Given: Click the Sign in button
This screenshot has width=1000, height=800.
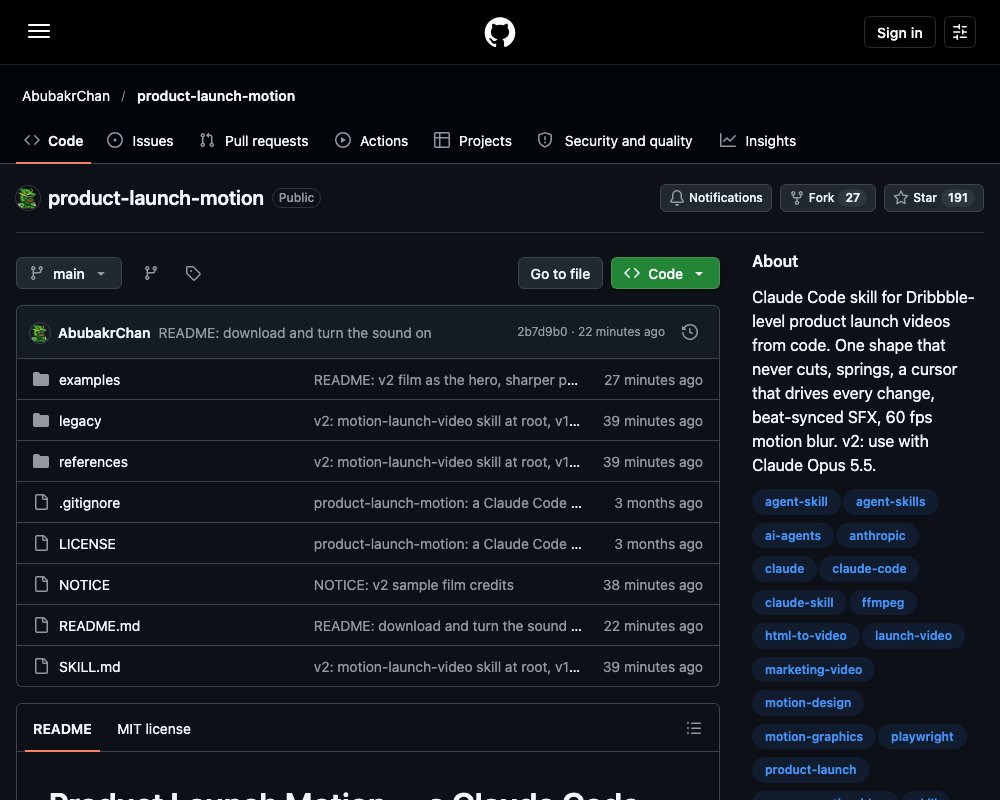Looking at the screenshot, I should tap(899, 32).
